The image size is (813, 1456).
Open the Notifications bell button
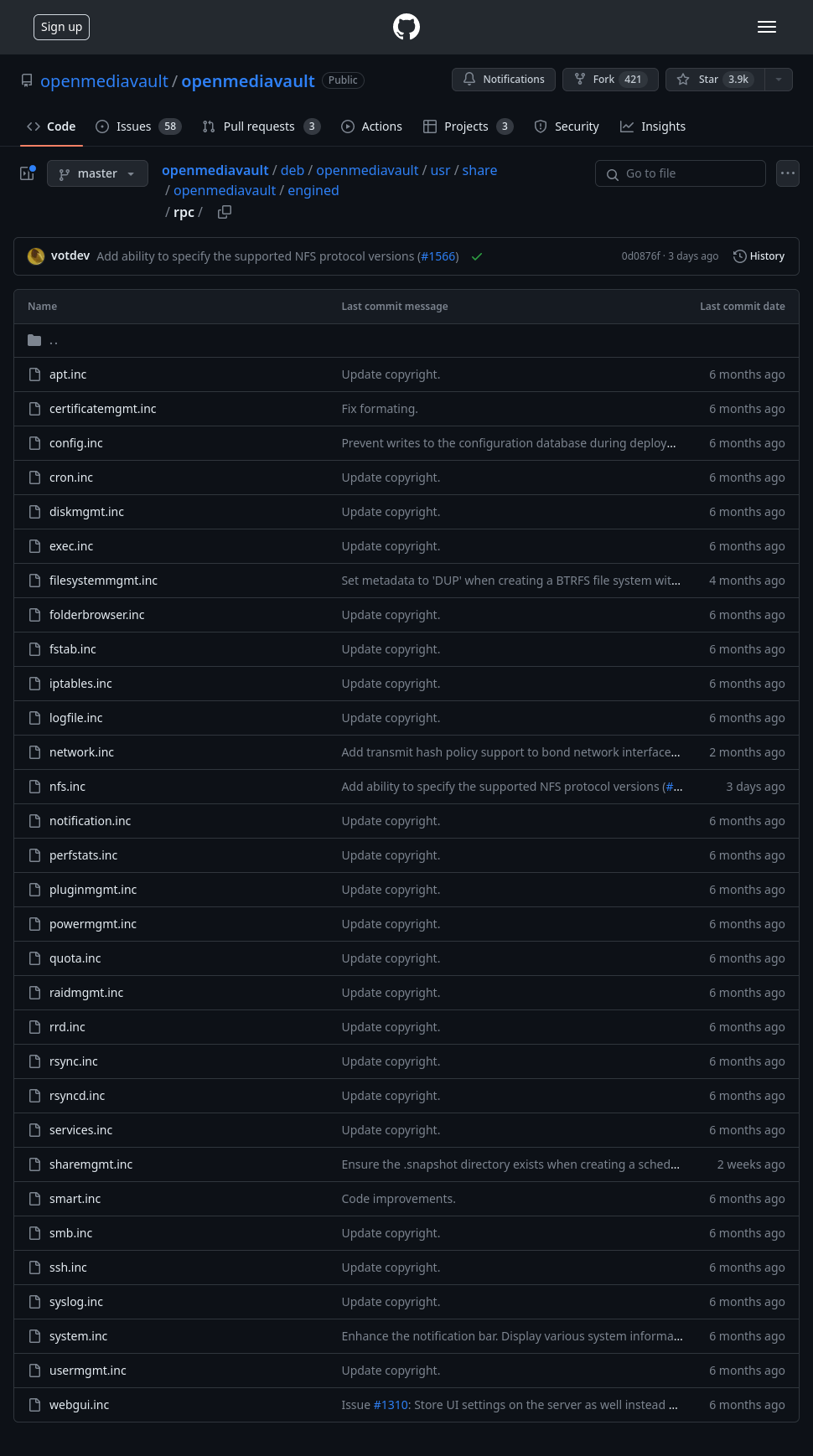tap(504, 80)
